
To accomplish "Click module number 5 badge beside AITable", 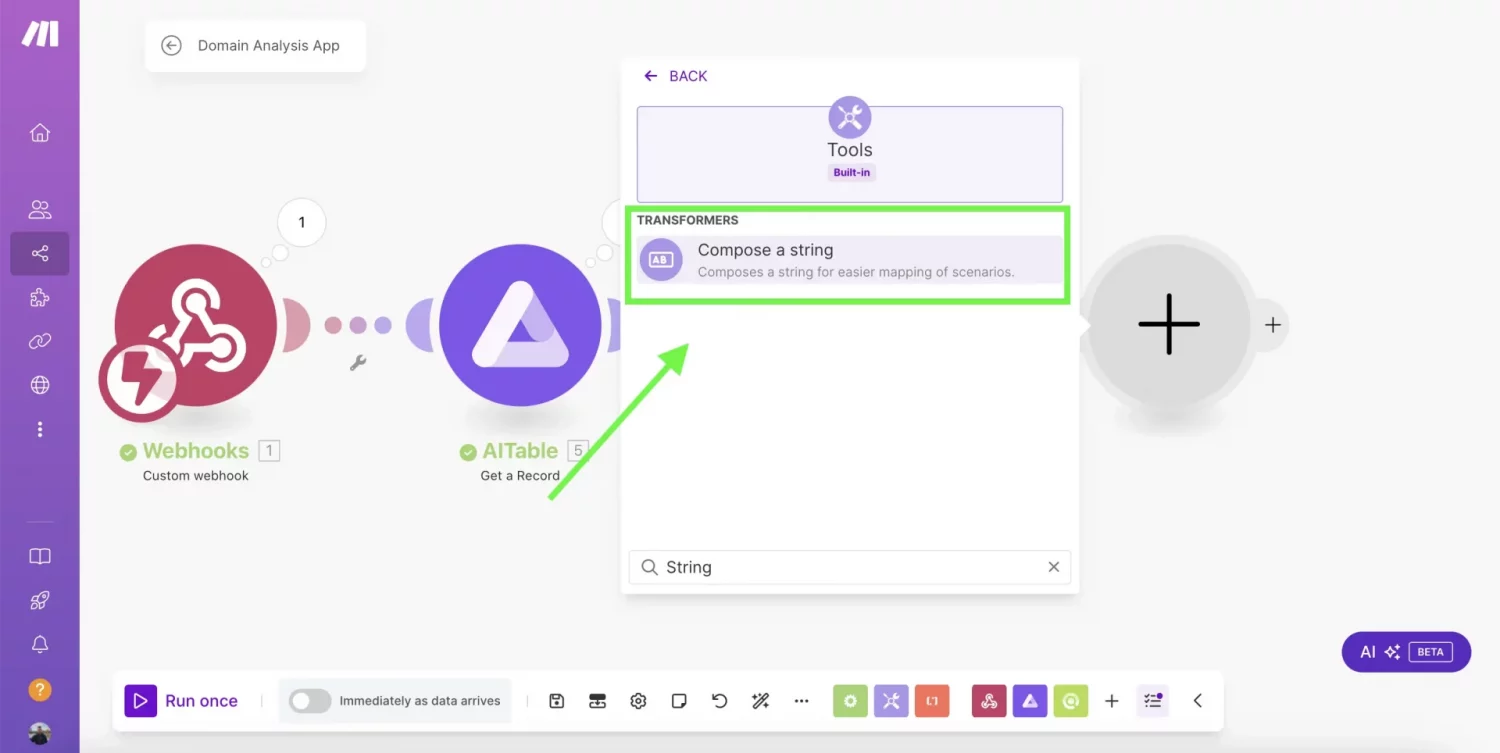I will tap(578, 451).
